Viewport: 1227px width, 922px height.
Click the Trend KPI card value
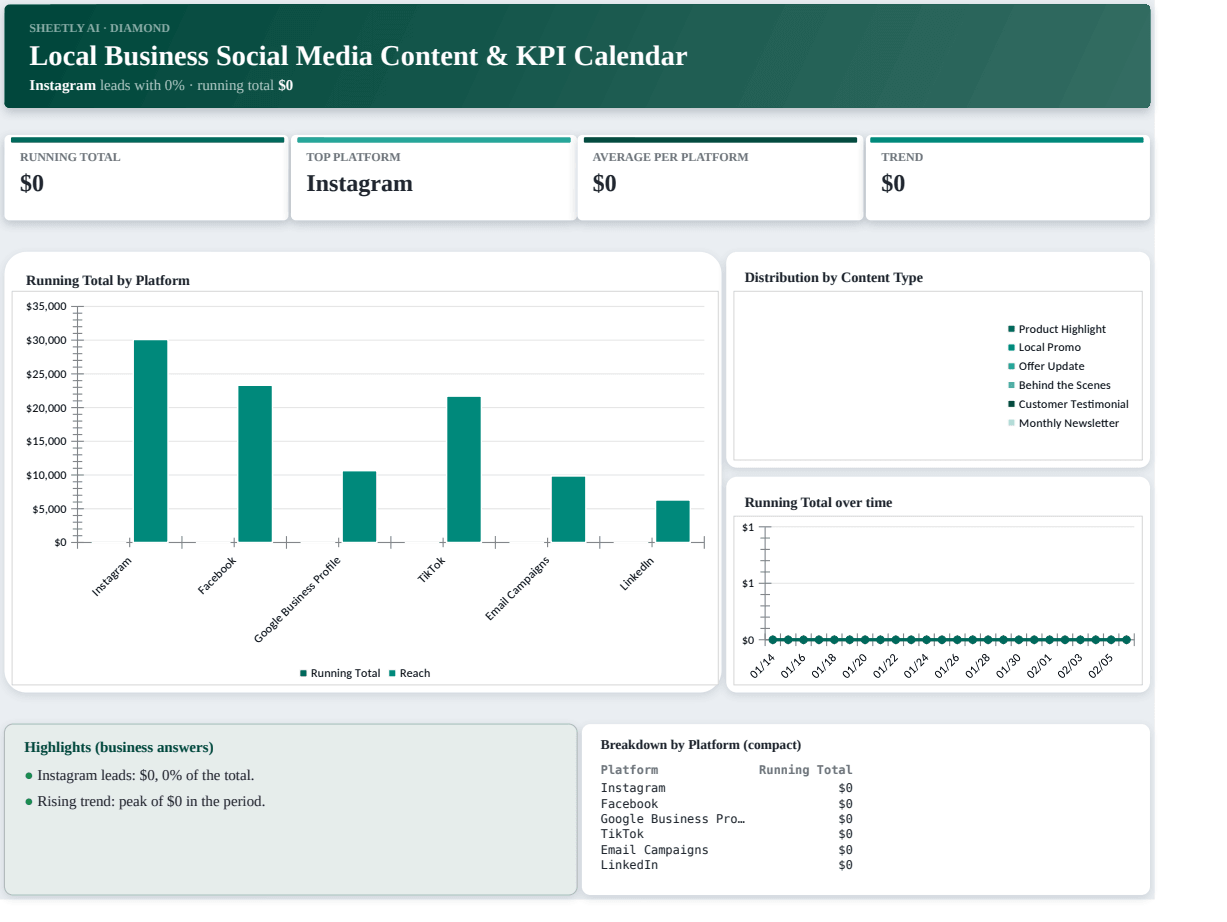[893, 183]
